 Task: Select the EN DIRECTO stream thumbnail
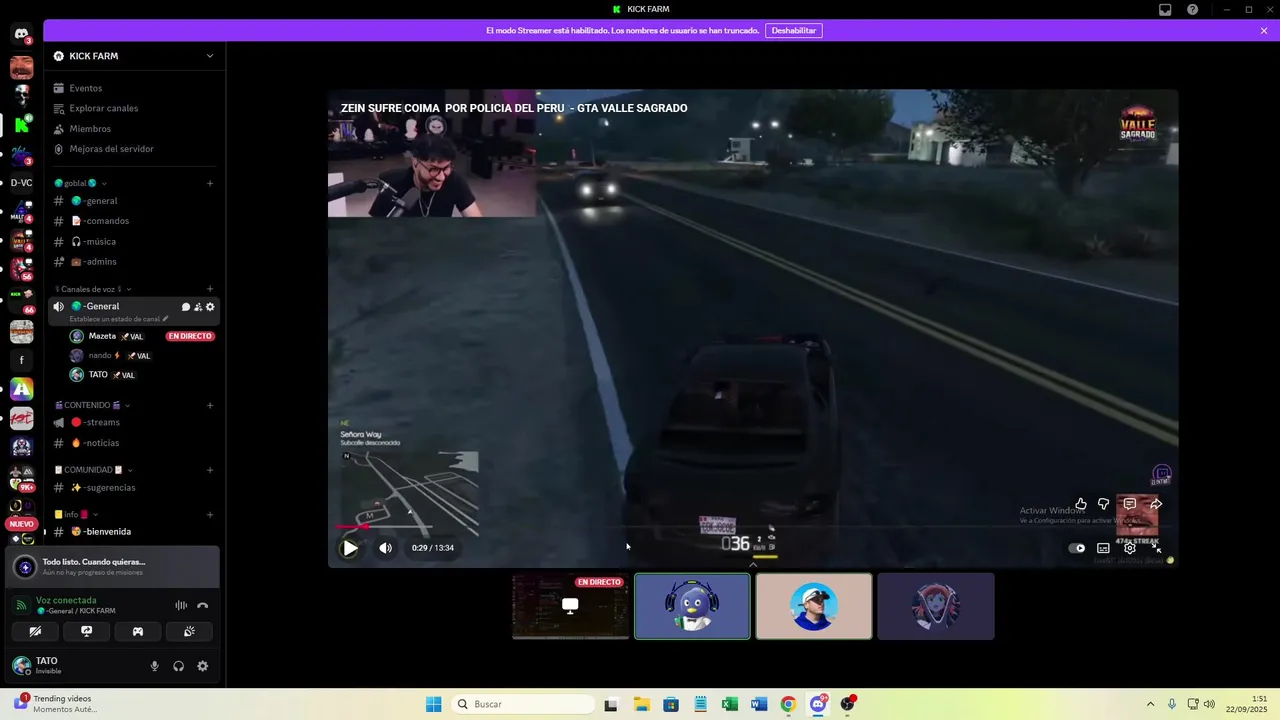pyautogui.click(x=570, y=606)
